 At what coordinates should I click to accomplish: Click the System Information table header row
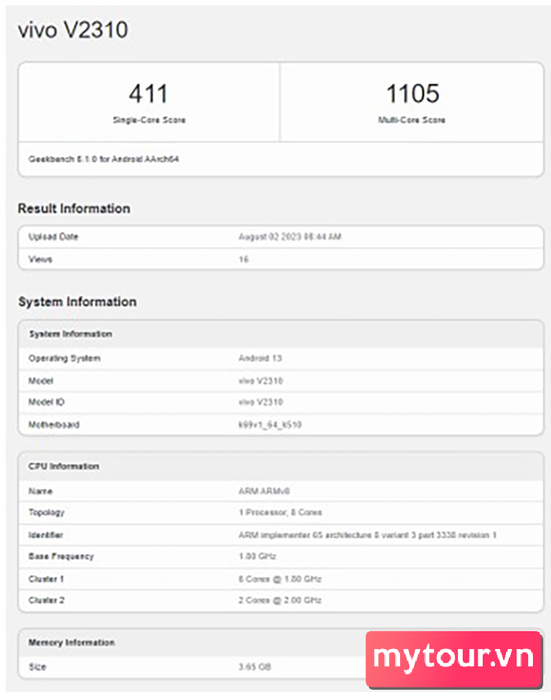pyautogui.click(x=281, y=334)
